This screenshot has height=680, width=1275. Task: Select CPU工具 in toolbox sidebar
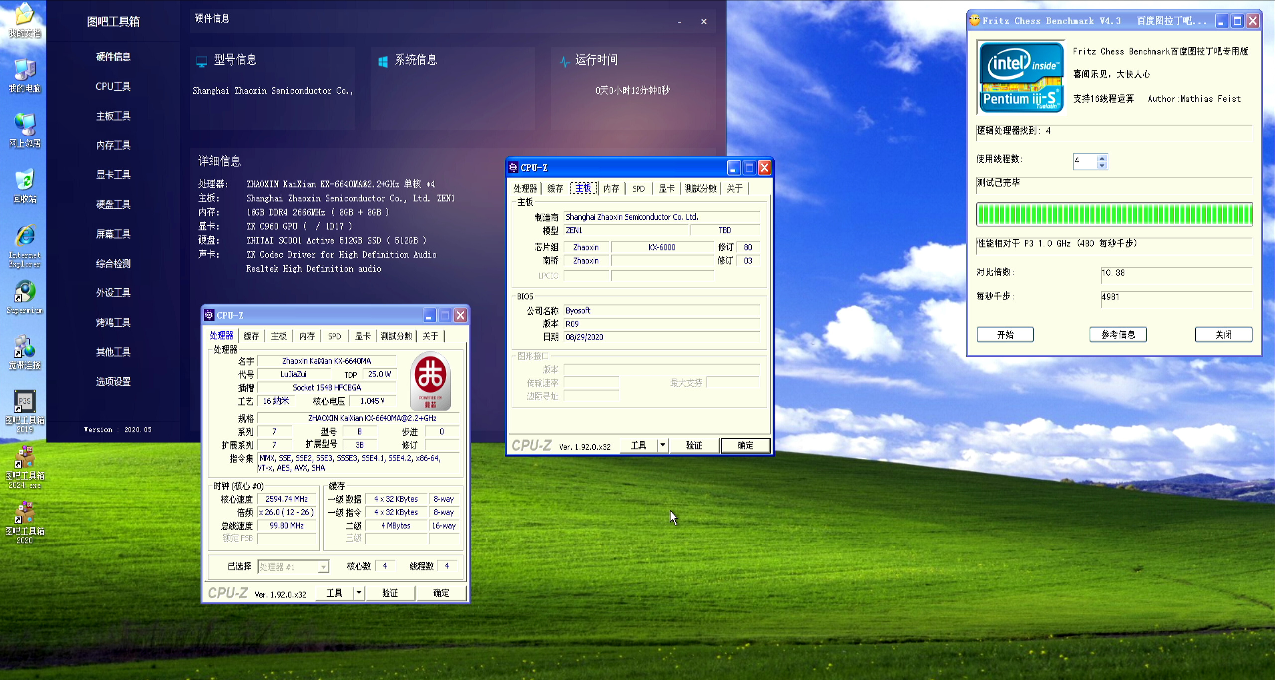(113, 87)
